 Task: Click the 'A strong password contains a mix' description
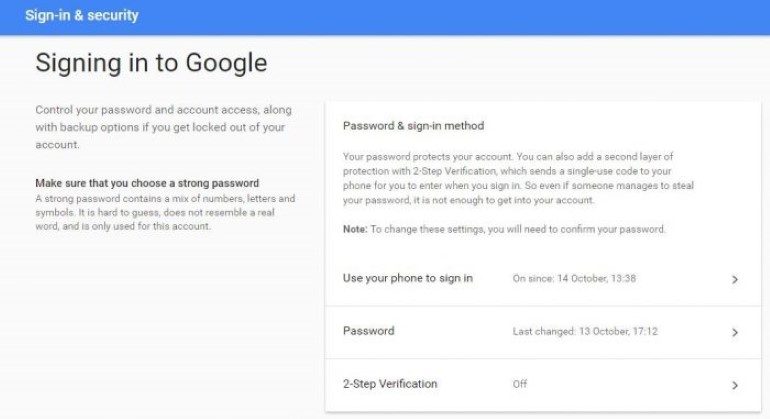pyautogui.click(x=165, y=198)
